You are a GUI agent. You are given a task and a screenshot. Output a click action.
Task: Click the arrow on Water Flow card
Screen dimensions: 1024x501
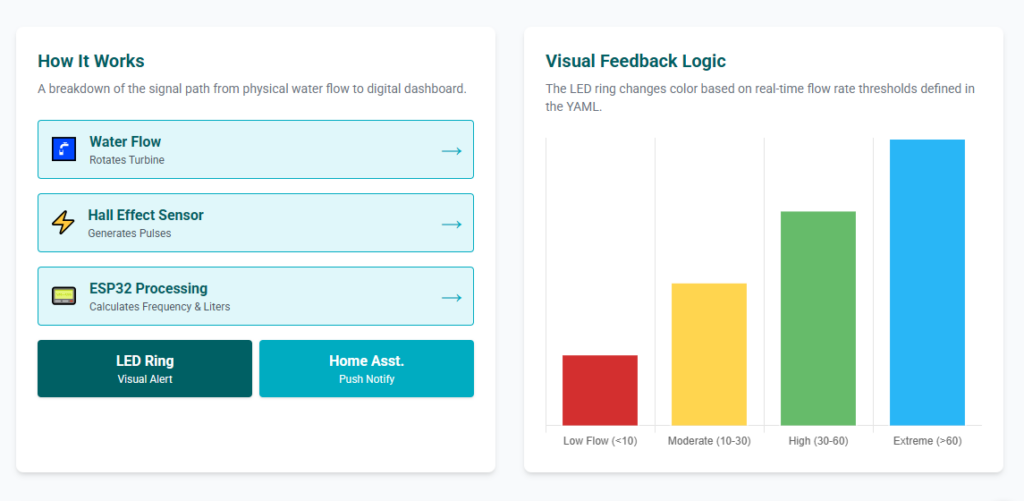click(x=451, y=150)
